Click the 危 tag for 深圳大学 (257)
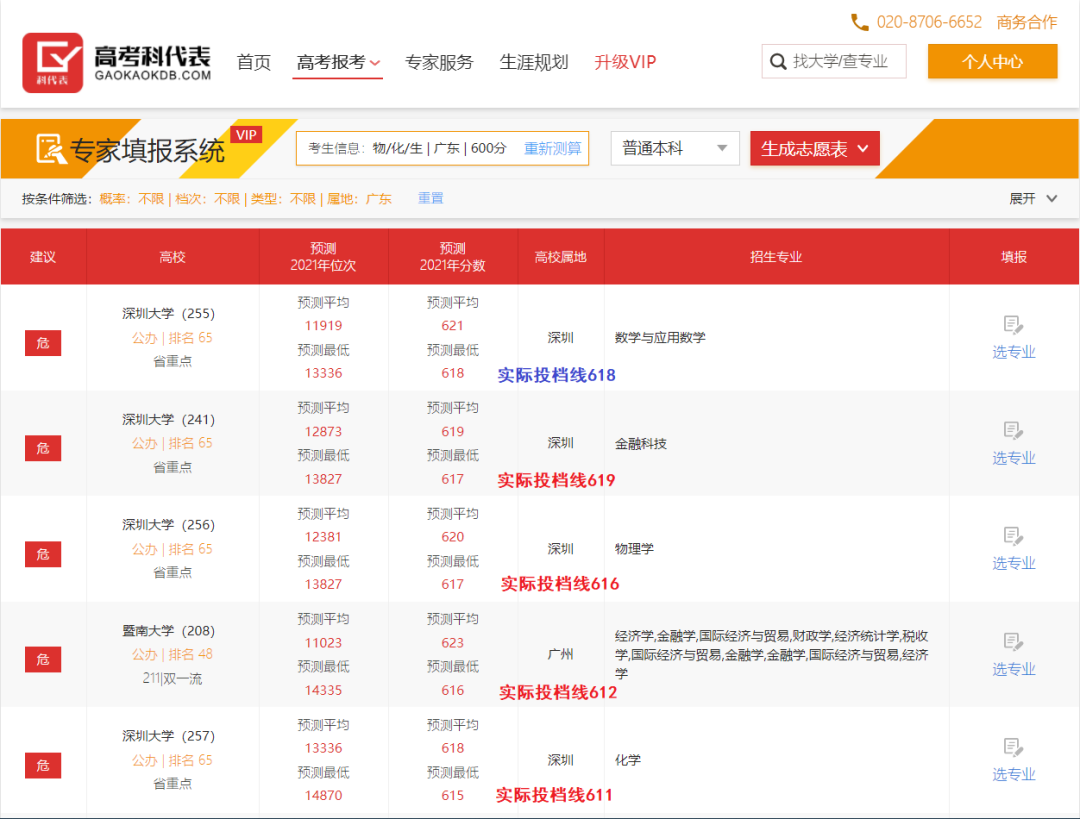Screen dimensions: 1080x819 pos(43,765)
